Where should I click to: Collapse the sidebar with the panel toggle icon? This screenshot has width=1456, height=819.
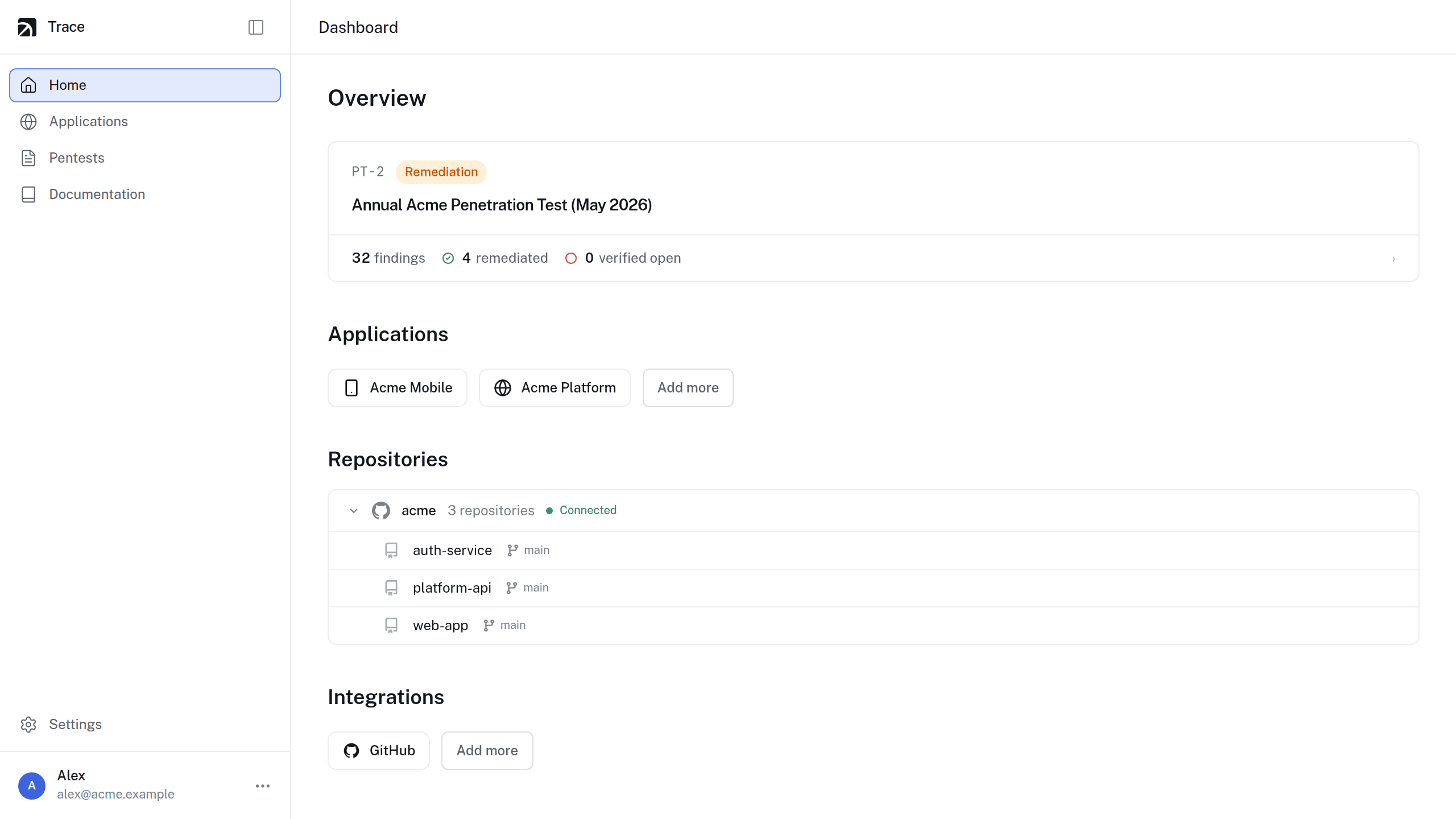click(256, 27)
